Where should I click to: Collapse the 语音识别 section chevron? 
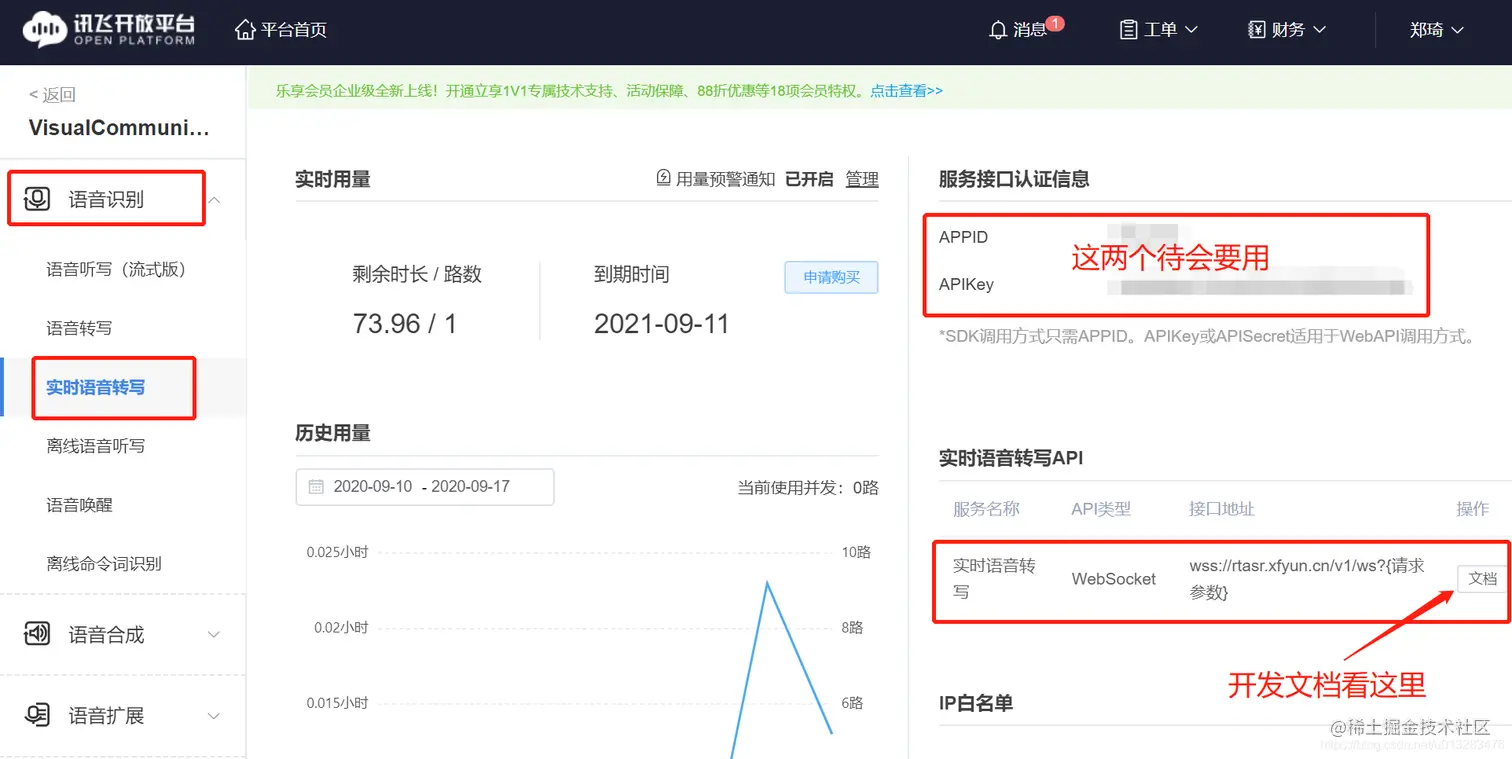tap(214, 200)
